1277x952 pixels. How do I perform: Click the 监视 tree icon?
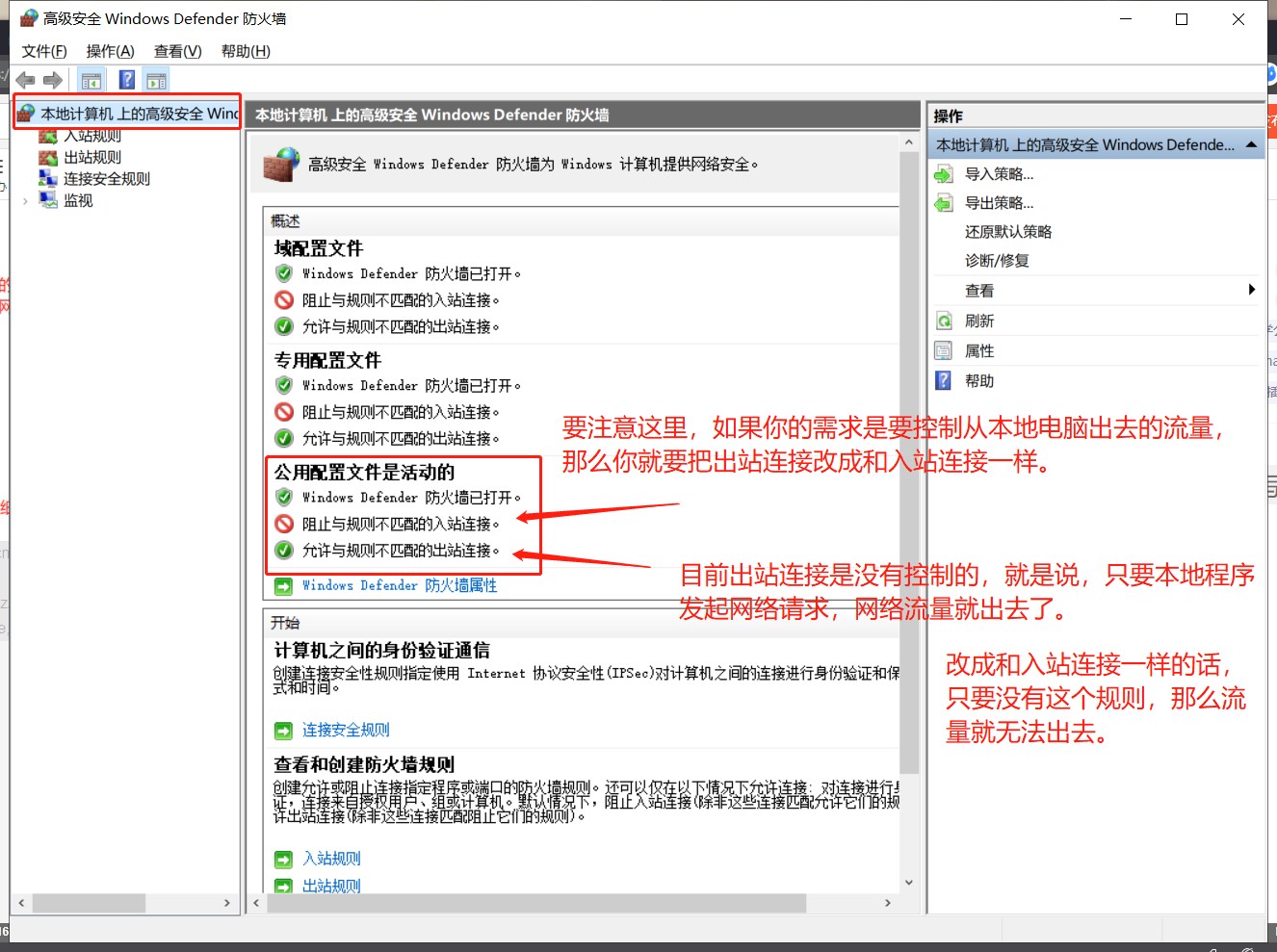coord(48,199)
